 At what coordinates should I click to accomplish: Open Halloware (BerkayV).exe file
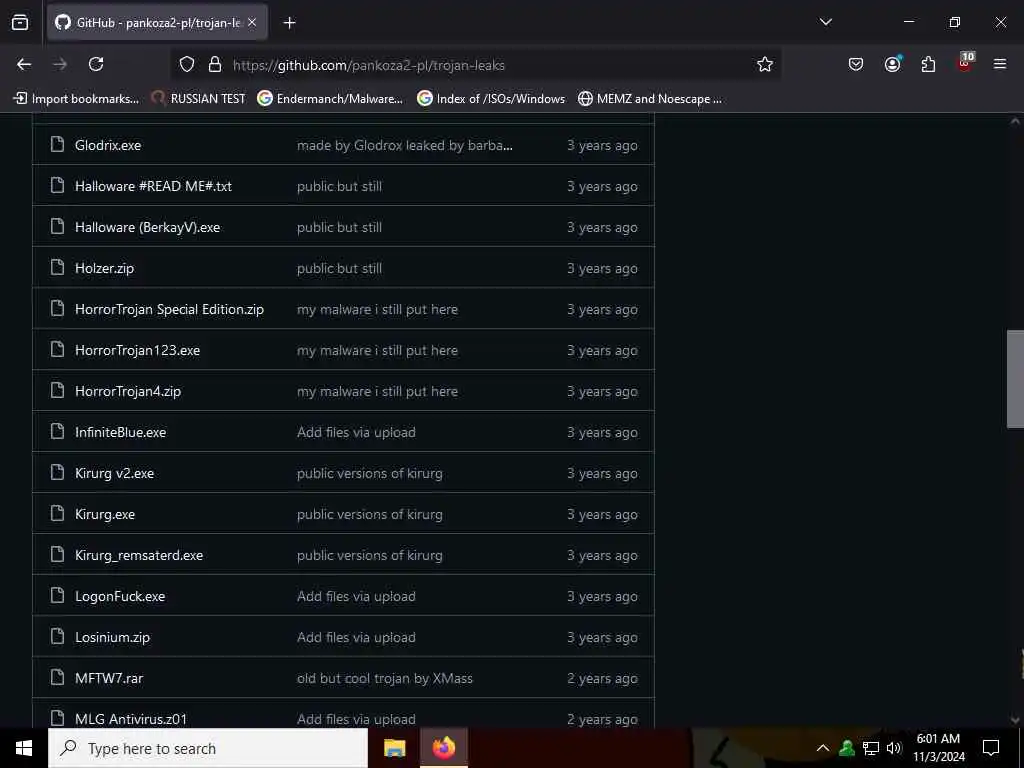[148, 228]
